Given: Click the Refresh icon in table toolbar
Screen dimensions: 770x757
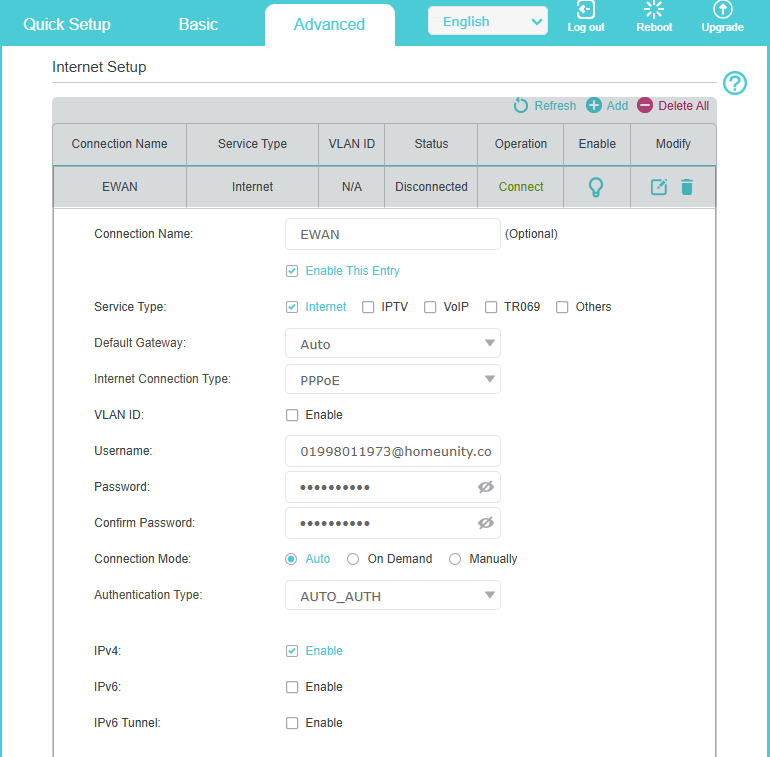Looking at the screenshot, I should pos(521,106).
